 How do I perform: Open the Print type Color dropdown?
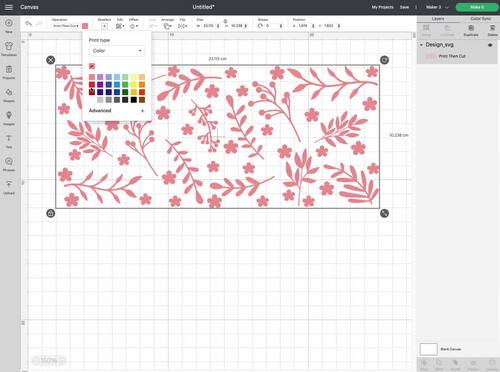pyautogui.click(x=117, y=51)
